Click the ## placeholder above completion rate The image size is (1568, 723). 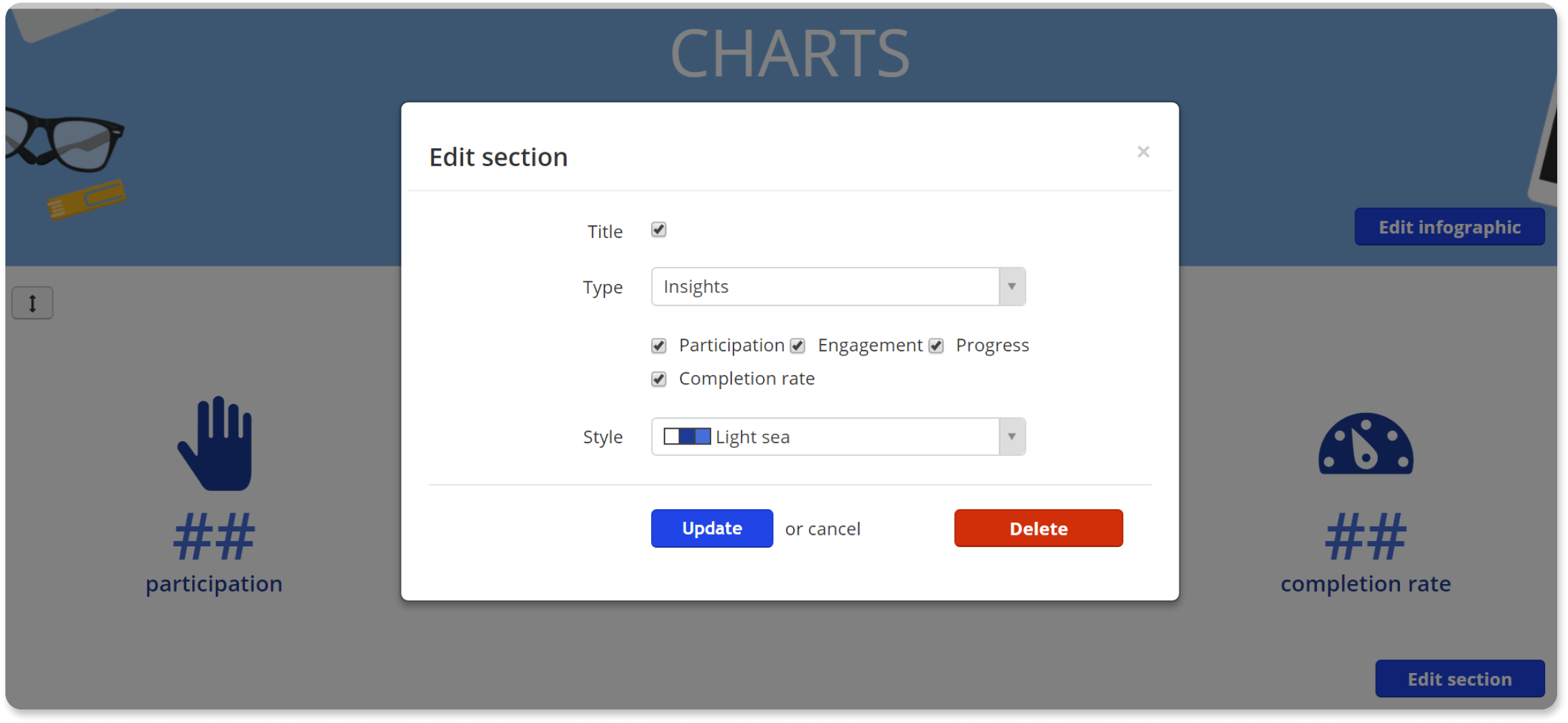click(x=1364, y=536)
